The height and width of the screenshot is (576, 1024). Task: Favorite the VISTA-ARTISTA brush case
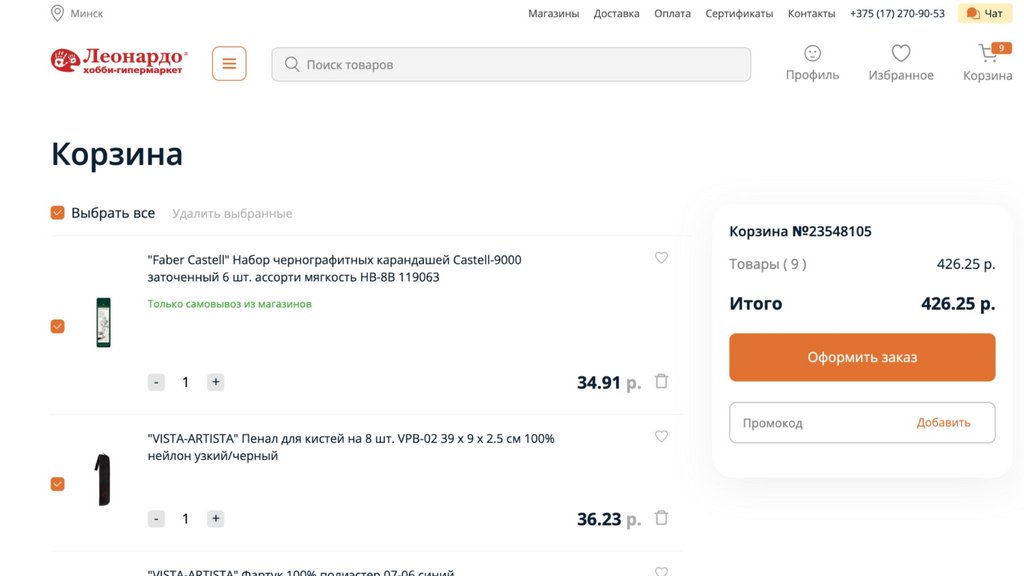coord(661,437)
